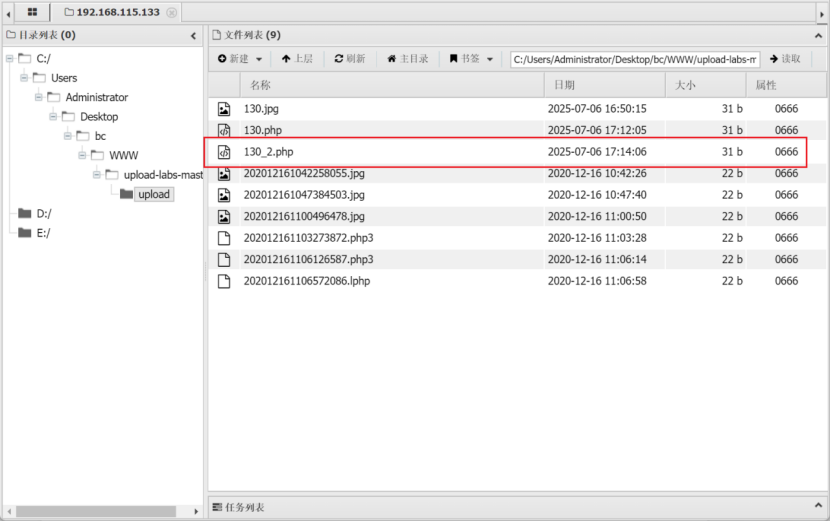Click image icon of 202012161100496478.jpg
Screen dimensions: 830x521
(224, 217)
